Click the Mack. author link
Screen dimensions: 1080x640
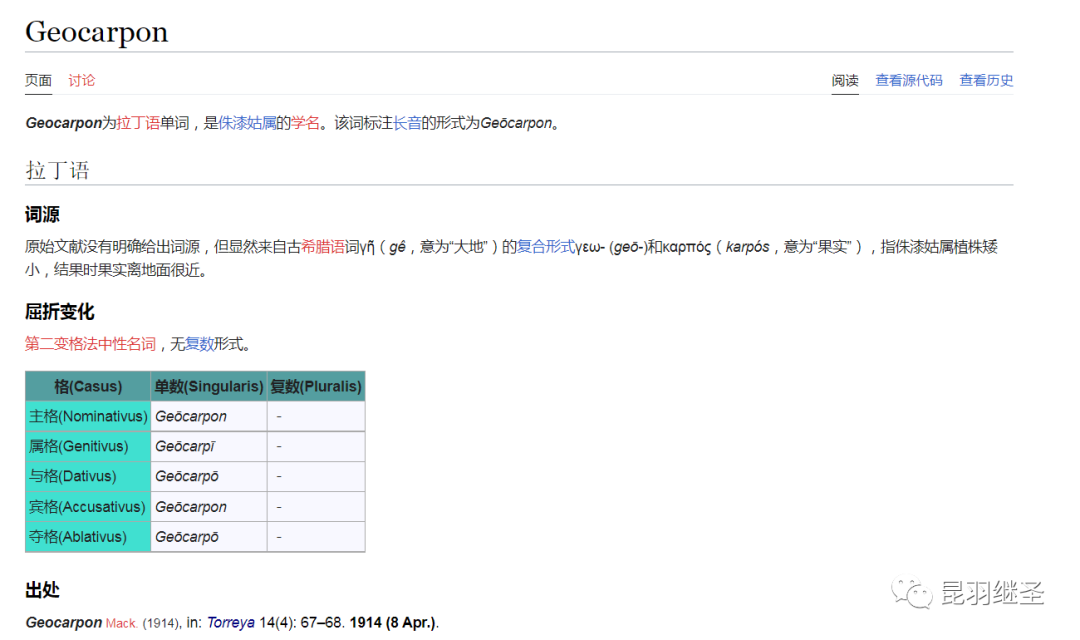121,623
